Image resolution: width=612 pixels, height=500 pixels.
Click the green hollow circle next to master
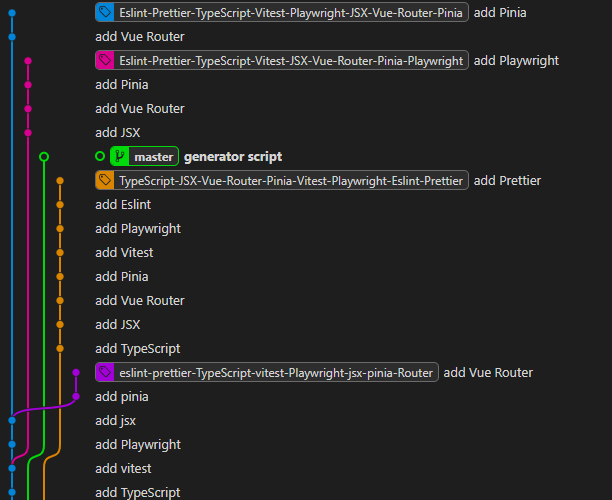(100, 156)
